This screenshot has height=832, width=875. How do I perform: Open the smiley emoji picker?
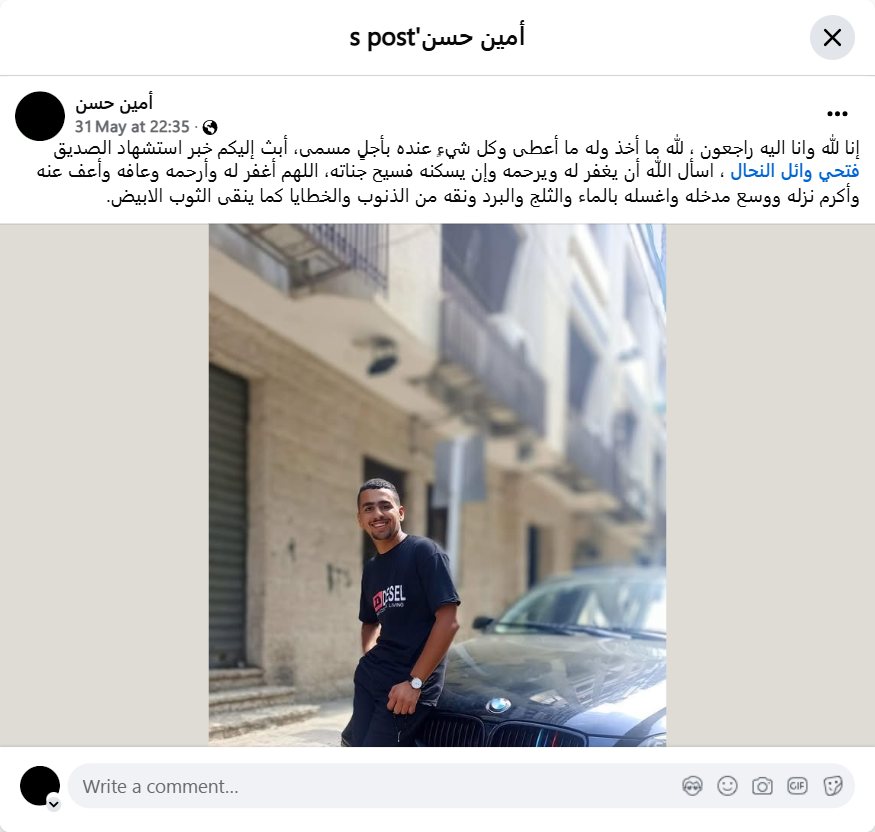(727, 786)
